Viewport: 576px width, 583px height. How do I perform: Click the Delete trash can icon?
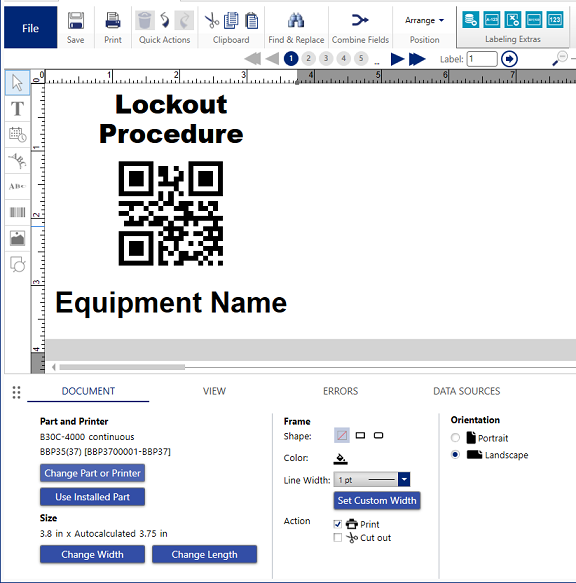pos(144,20)
